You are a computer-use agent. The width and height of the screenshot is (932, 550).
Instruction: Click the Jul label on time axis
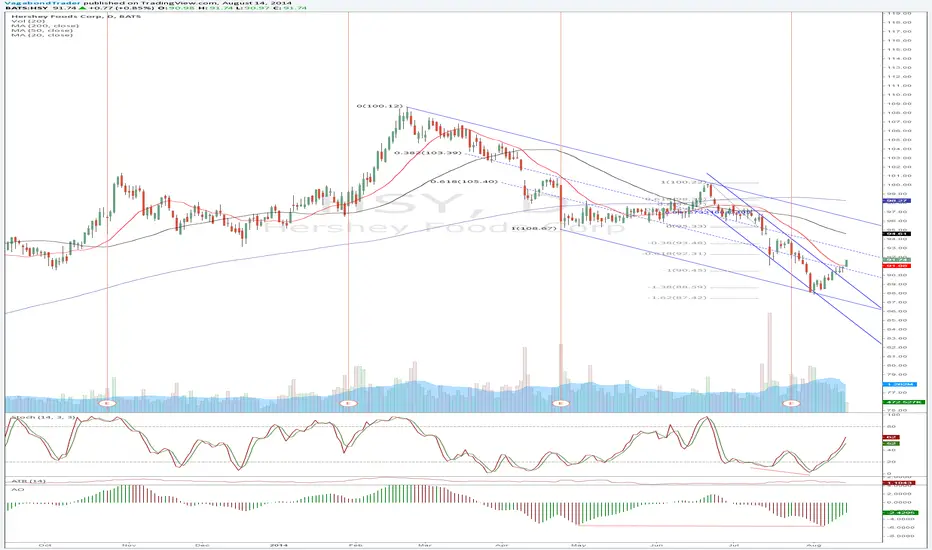point(734,545)
